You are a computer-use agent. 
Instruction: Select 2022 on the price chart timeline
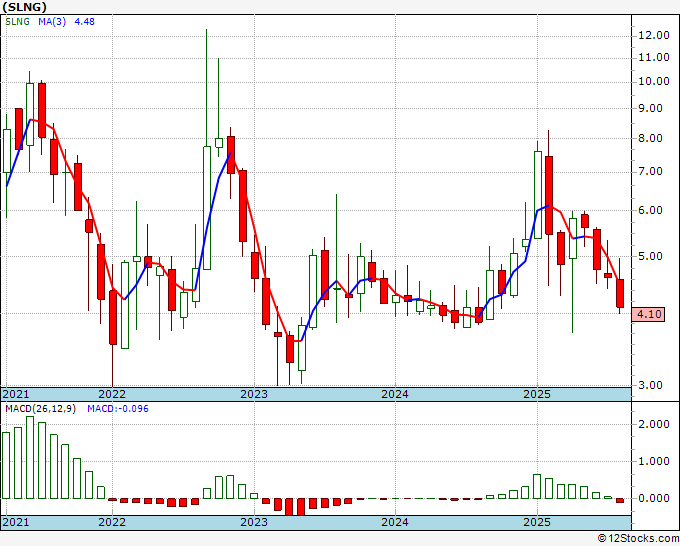point(111,394)
